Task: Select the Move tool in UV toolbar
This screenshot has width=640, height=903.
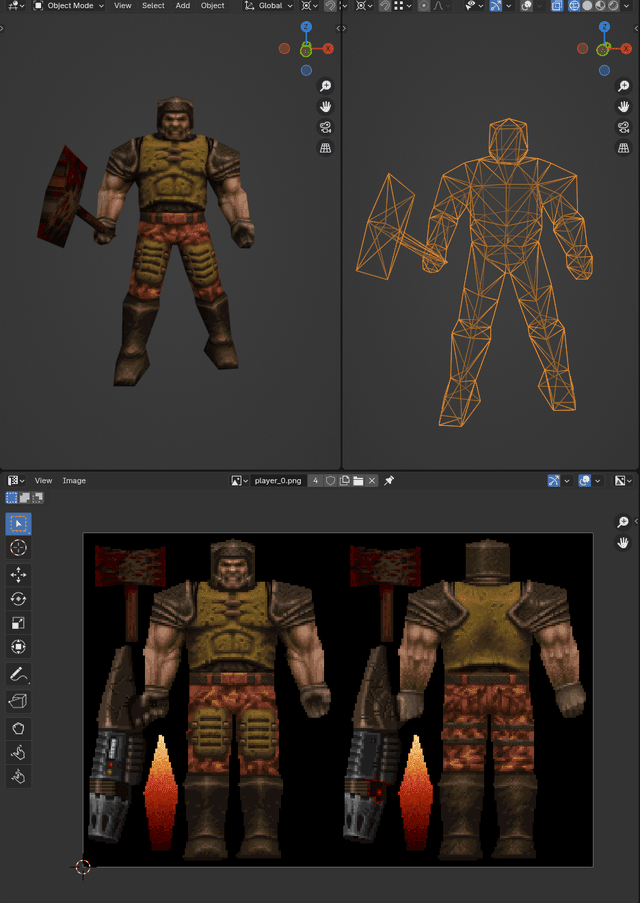Action: (x=18, y=574)
